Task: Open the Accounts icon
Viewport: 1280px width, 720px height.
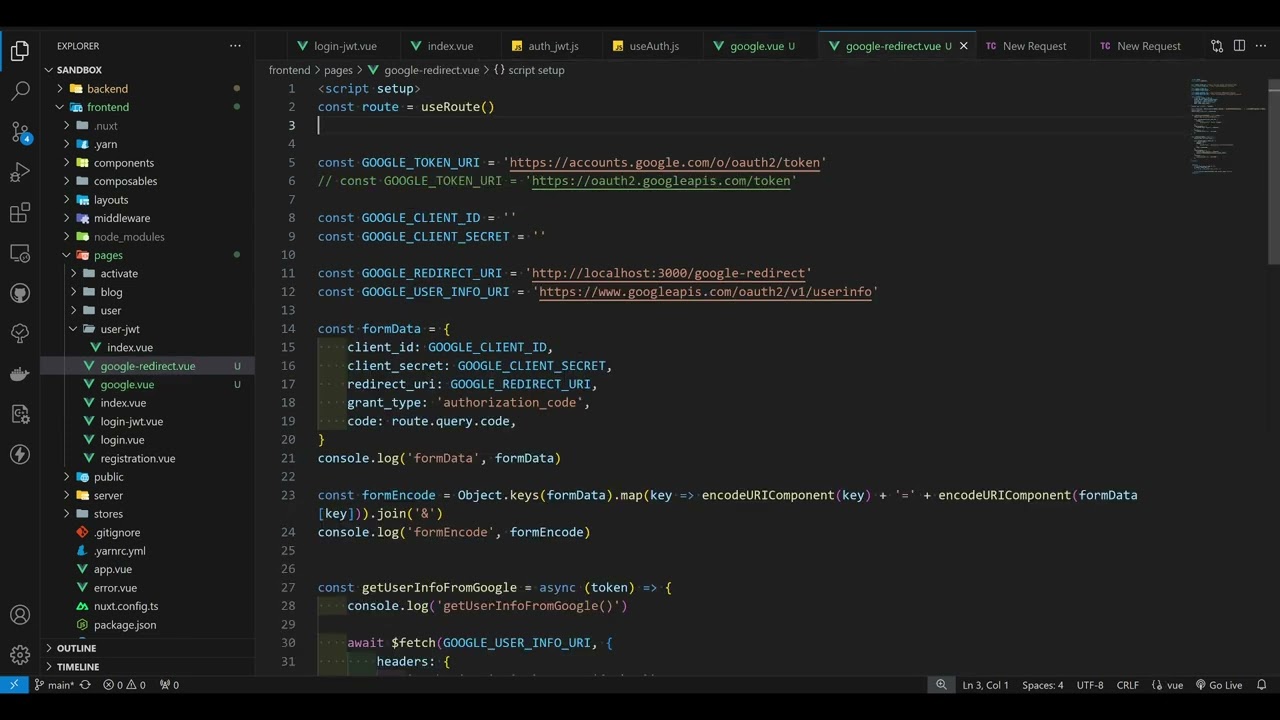Action: pos(20,615)
